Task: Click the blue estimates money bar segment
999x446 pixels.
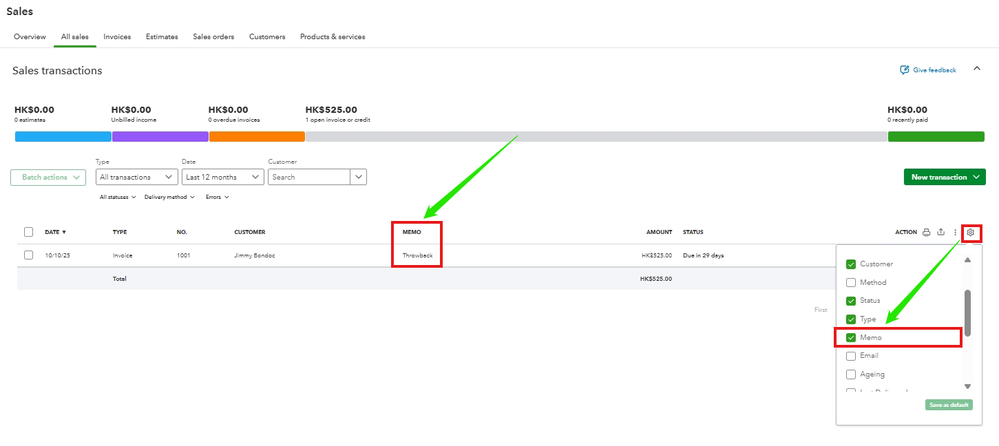Action: [63, 136]
